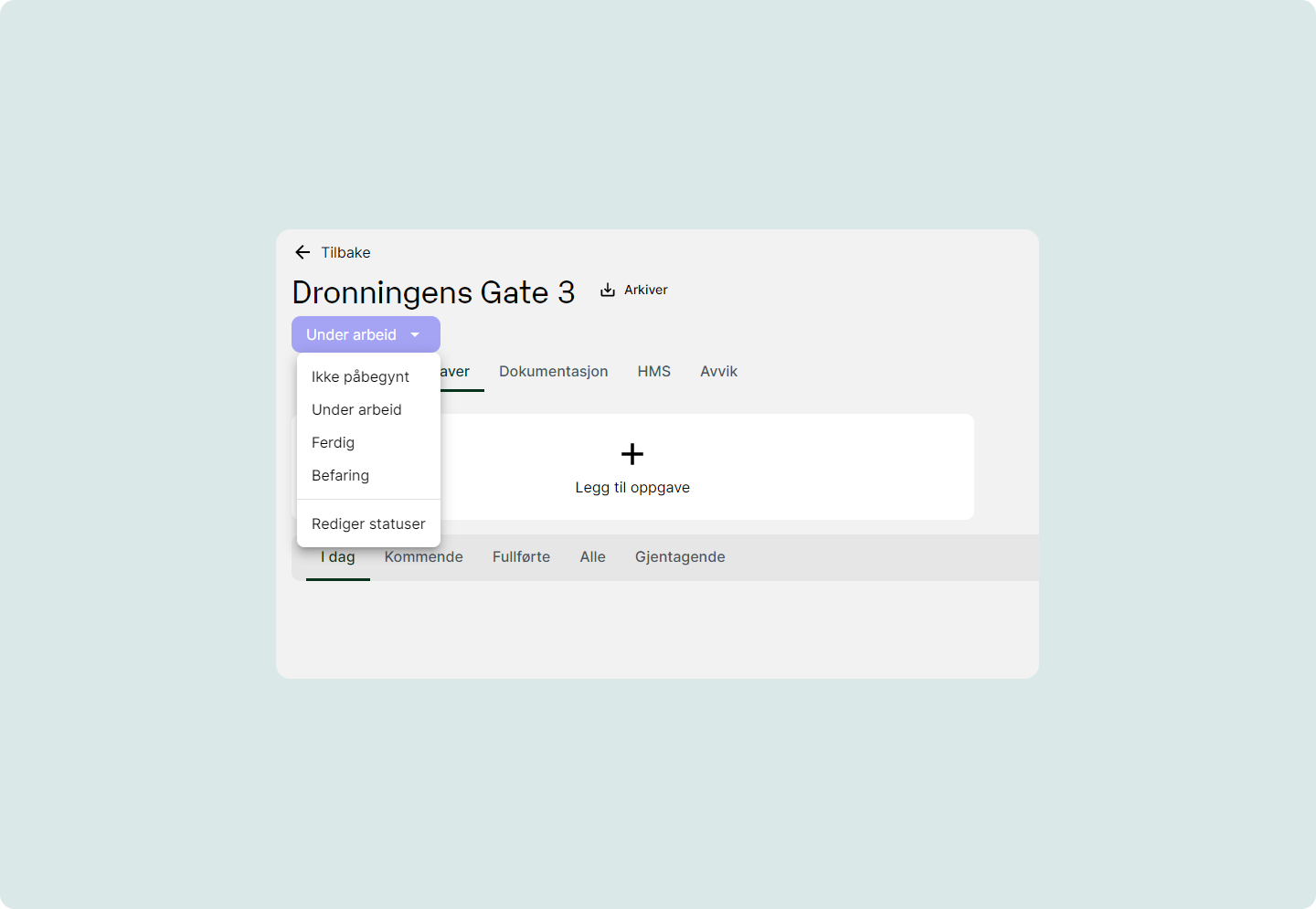Image resolution: width=1316 pixels, height=909 pixels.
Task: Select the Alle filter tab
Action: [x=593, y=556]
